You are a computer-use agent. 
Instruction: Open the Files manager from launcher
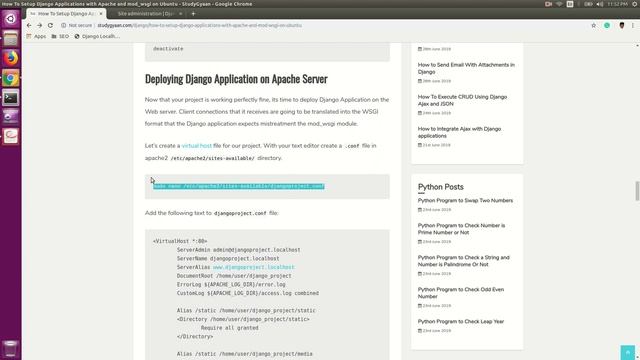tap(11, 39)
